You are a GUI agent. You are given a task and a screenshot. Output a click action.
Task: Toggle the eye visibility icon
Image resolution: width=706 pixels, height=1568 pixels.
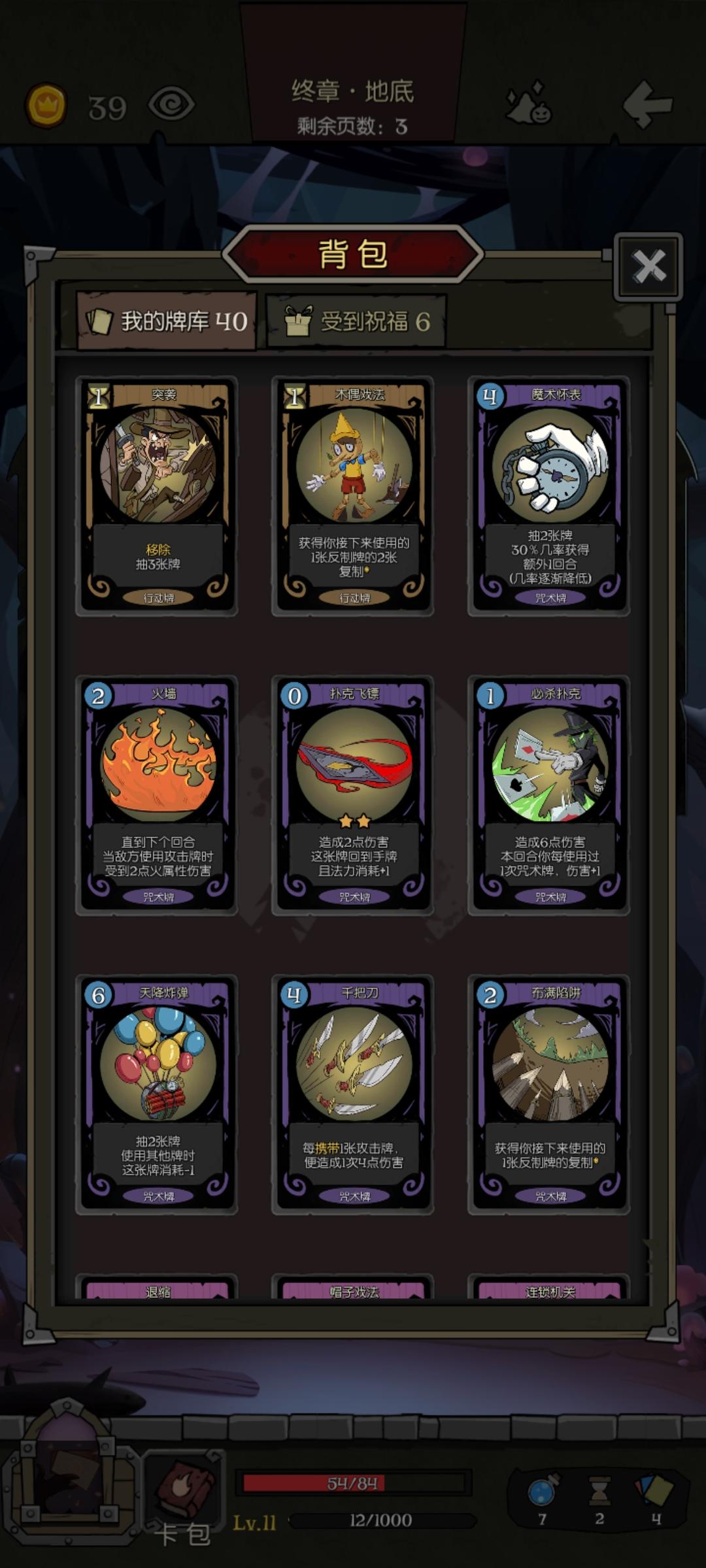coord(171,105)
